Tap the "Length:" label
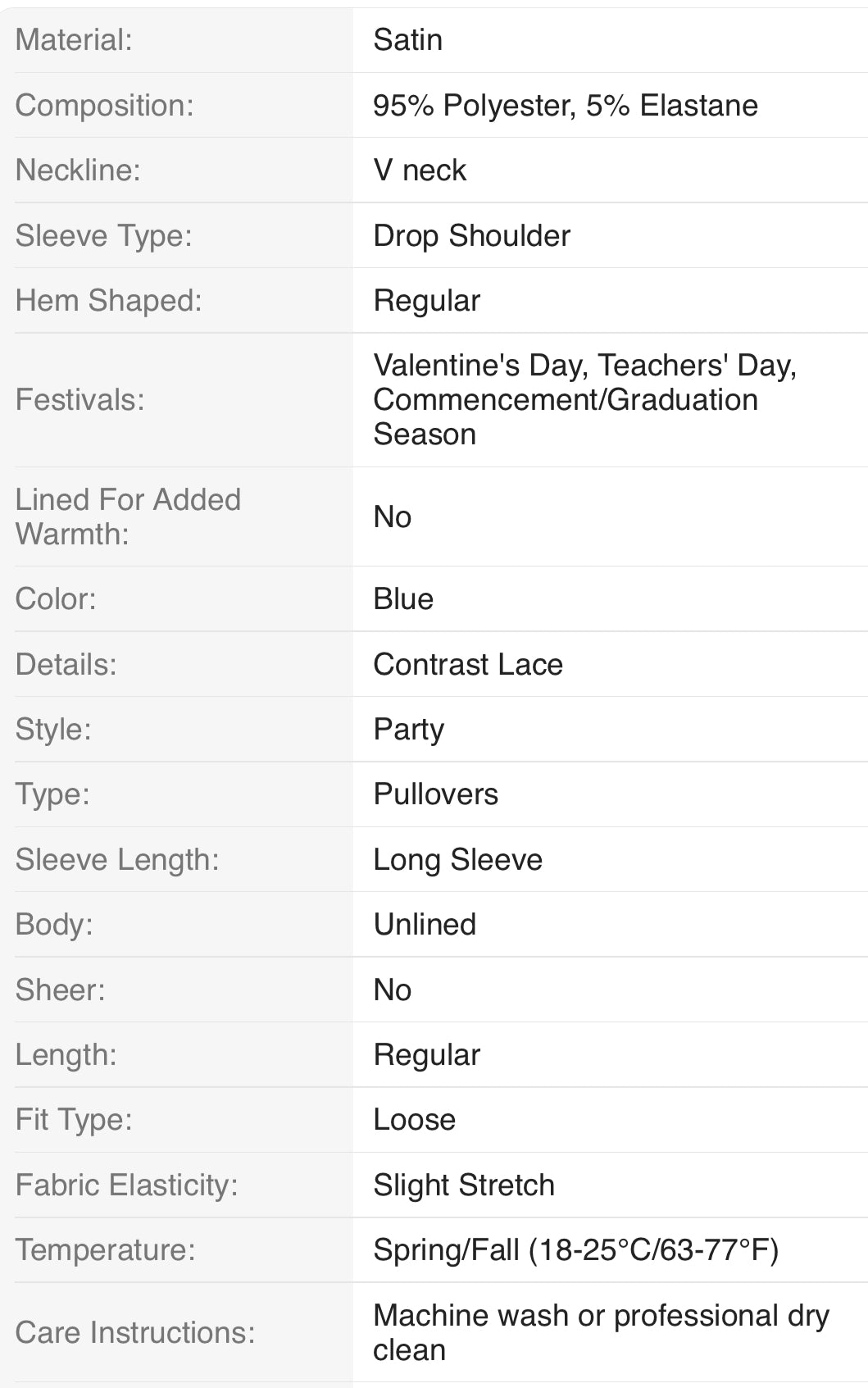The width and height of the screenshot is (868, 1388). point(66,1055)
